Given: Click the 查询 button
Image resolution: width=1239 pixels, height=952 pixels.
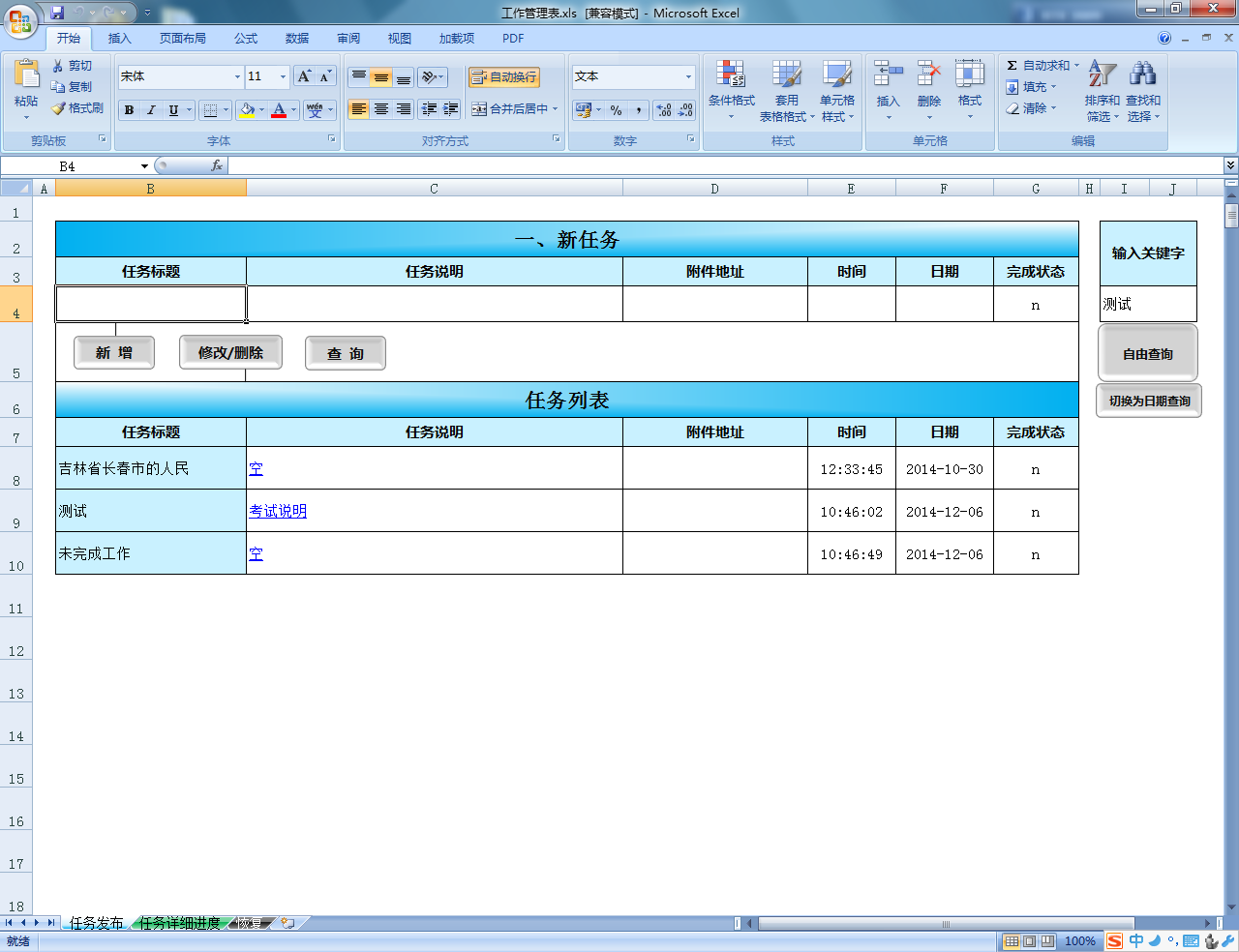Looking at the screenshot, I should pos(346,353).
